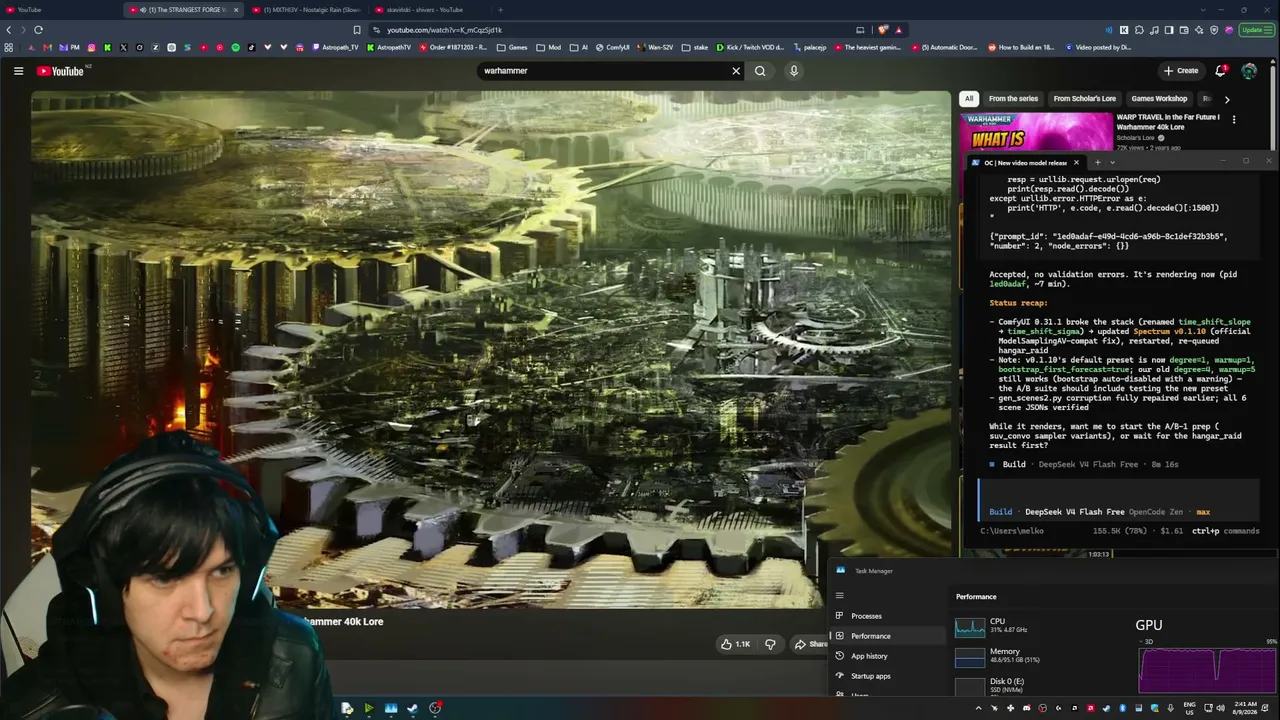The height and width of the screenshot is (720, 1280).
Task: Open the Scholar's Lore channel link
Action: (1136, 138)
